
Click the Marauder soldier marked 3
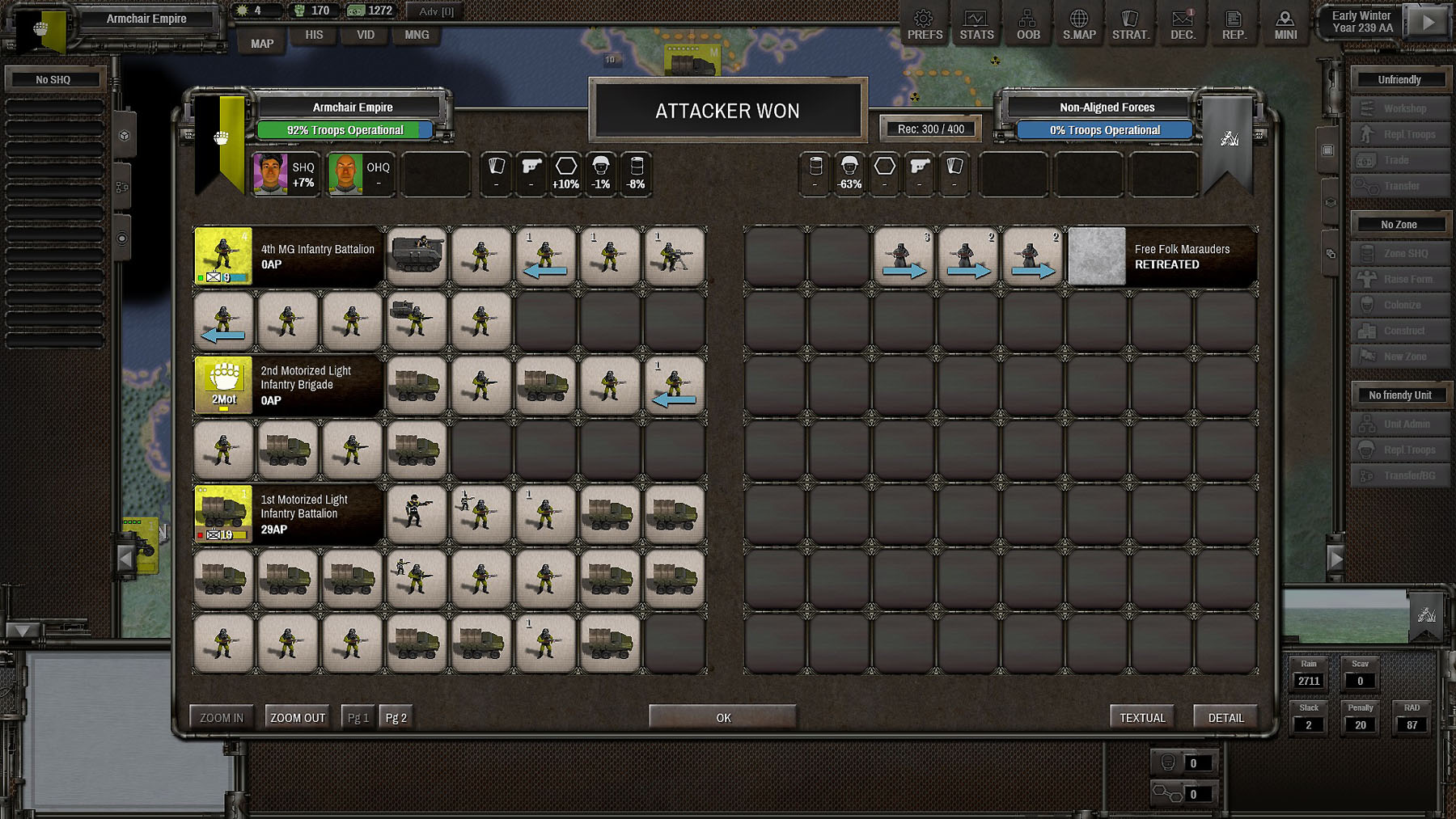(x=903, y=256)
